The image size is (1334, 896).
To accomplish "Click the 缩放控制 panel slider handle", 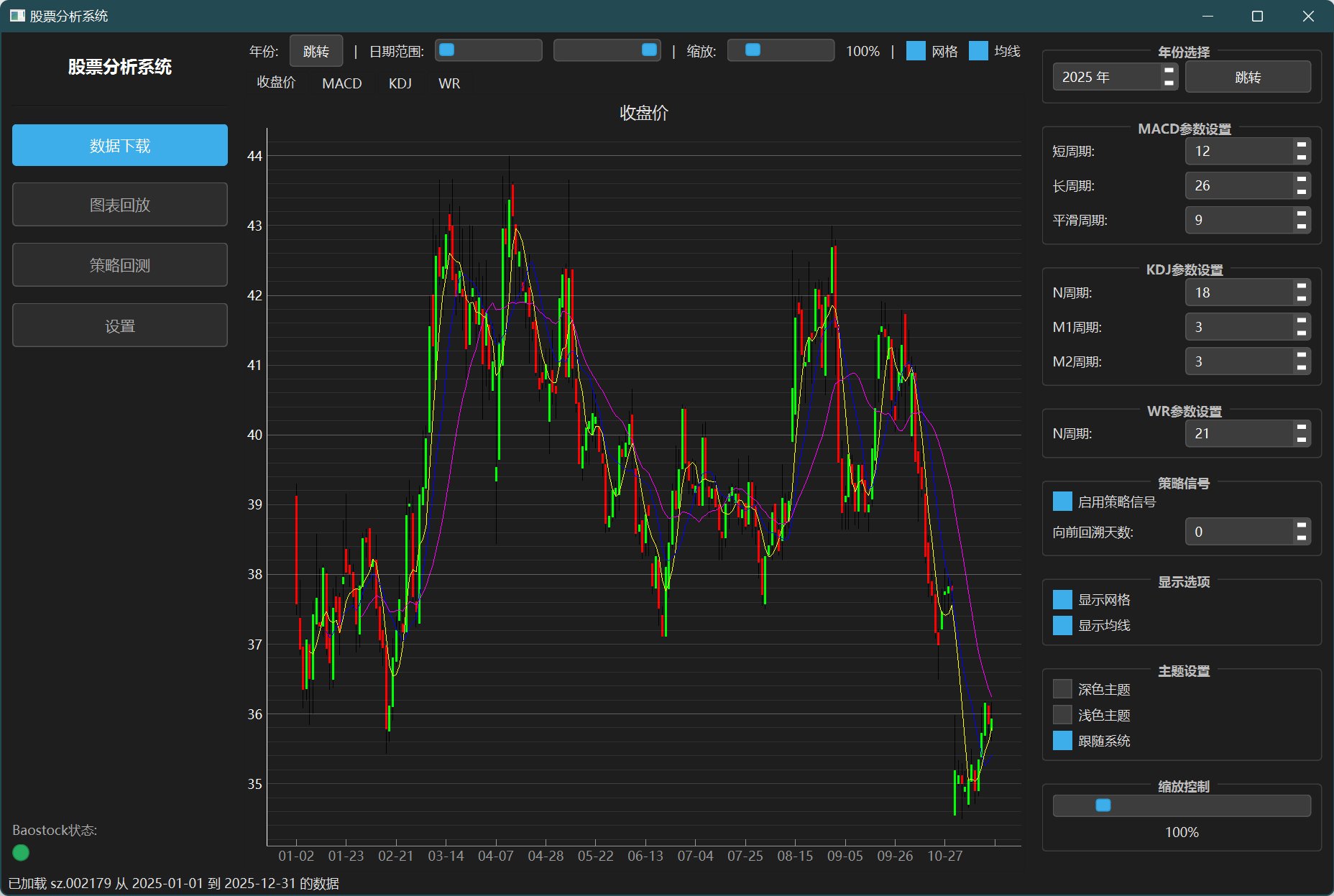I will [x=1103, y=805].
